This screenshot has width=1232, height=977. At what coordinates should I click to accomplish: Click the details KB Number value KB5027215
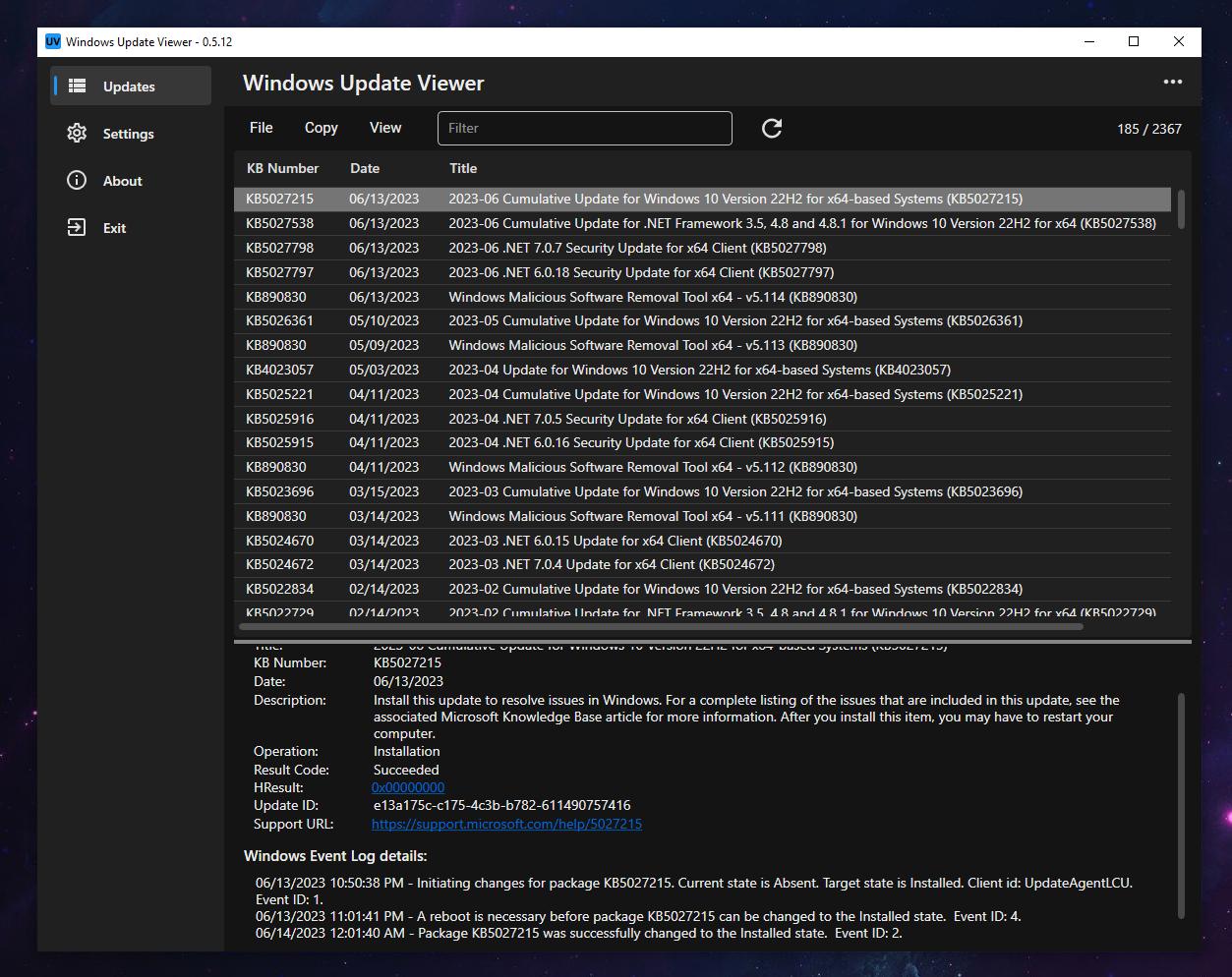click(407, 662)
